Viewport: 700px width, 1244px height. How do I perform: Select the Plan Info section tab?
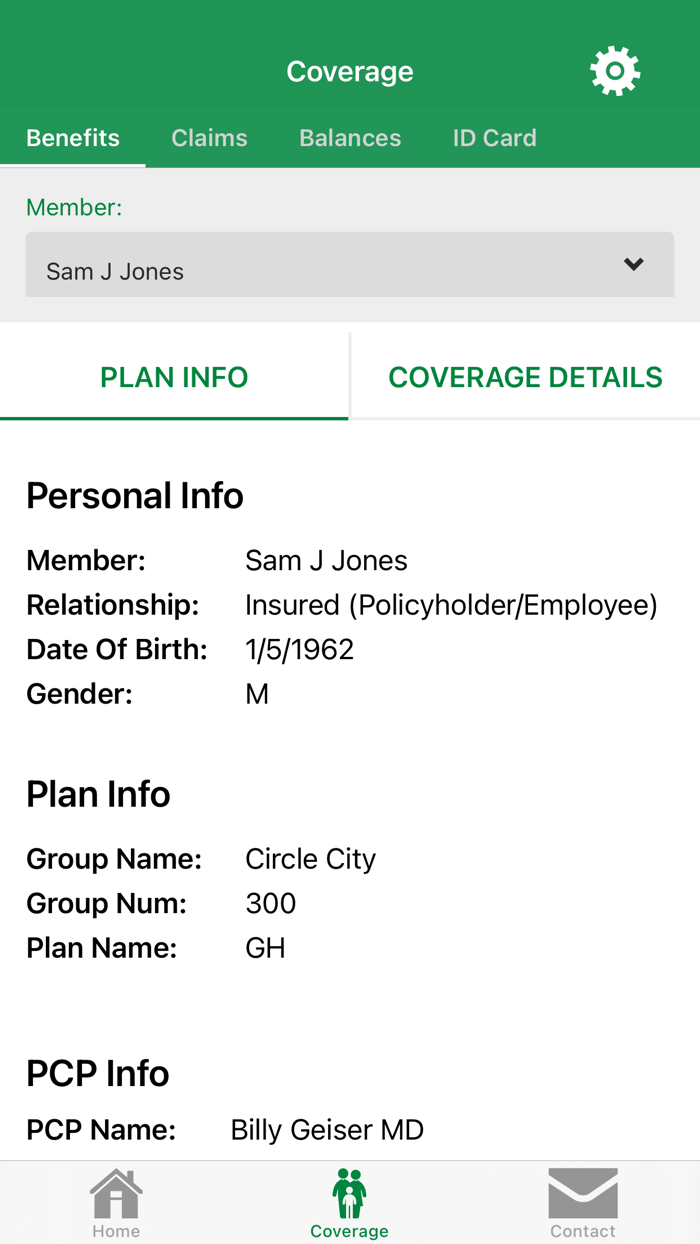[174, 377]
